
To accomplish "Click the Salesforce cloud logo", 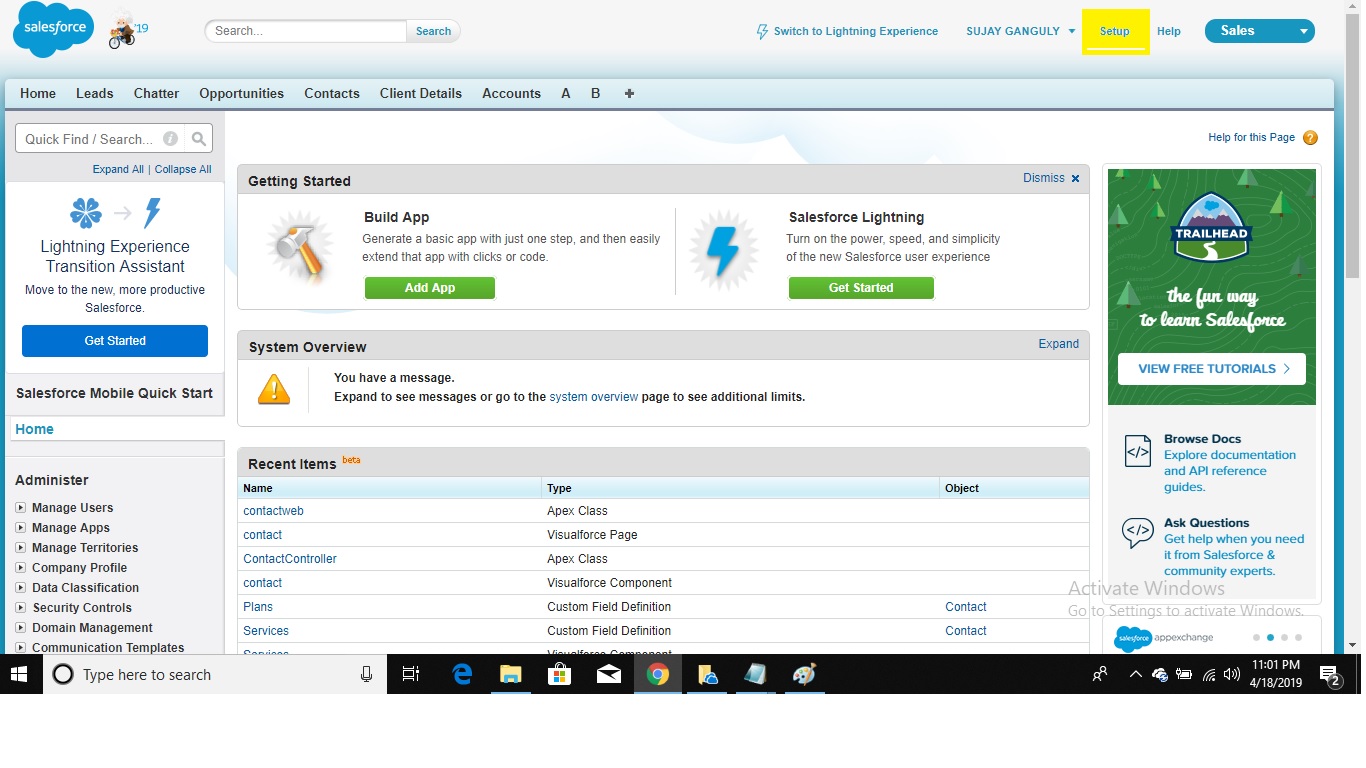I will (x=53, y=30).
